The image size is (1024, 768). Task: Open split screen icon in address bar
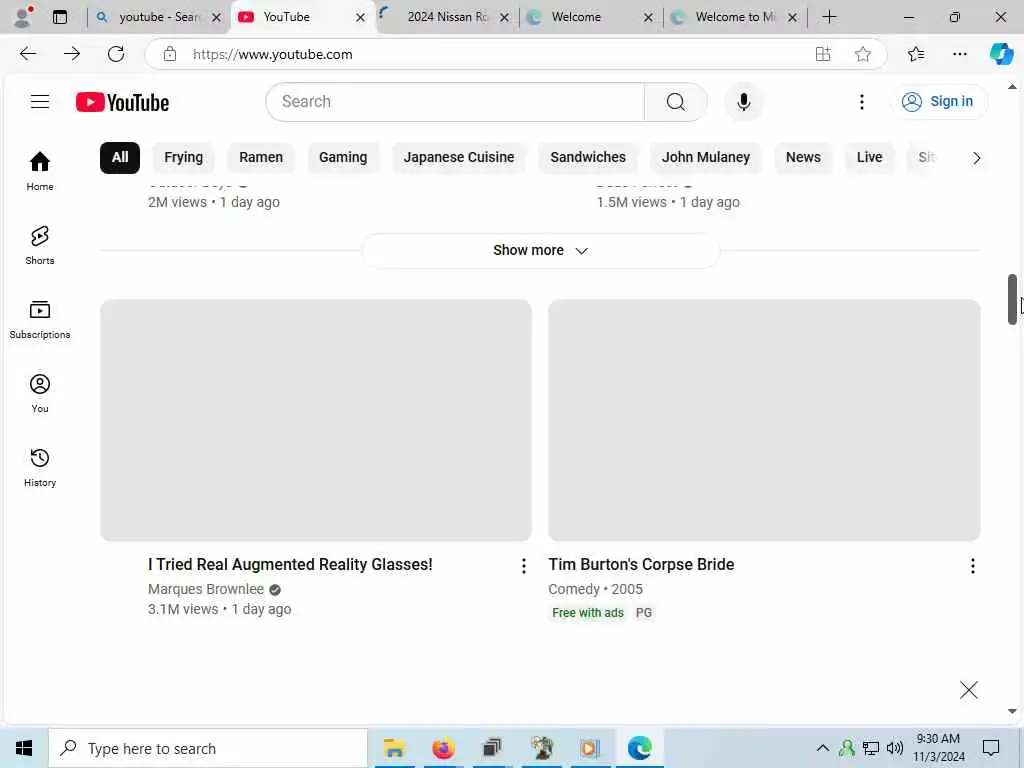[x=823, y=54]
